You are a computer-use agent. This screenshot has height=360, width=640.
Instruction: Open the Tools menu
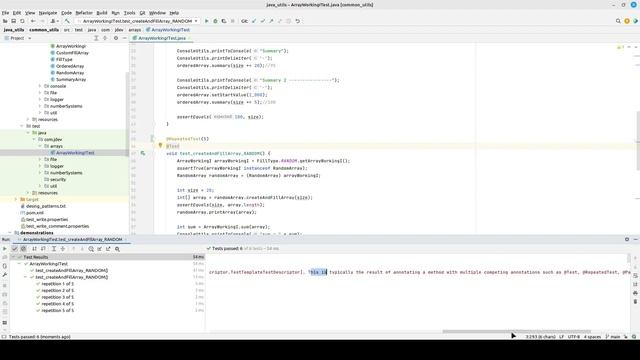pos(129,13)
